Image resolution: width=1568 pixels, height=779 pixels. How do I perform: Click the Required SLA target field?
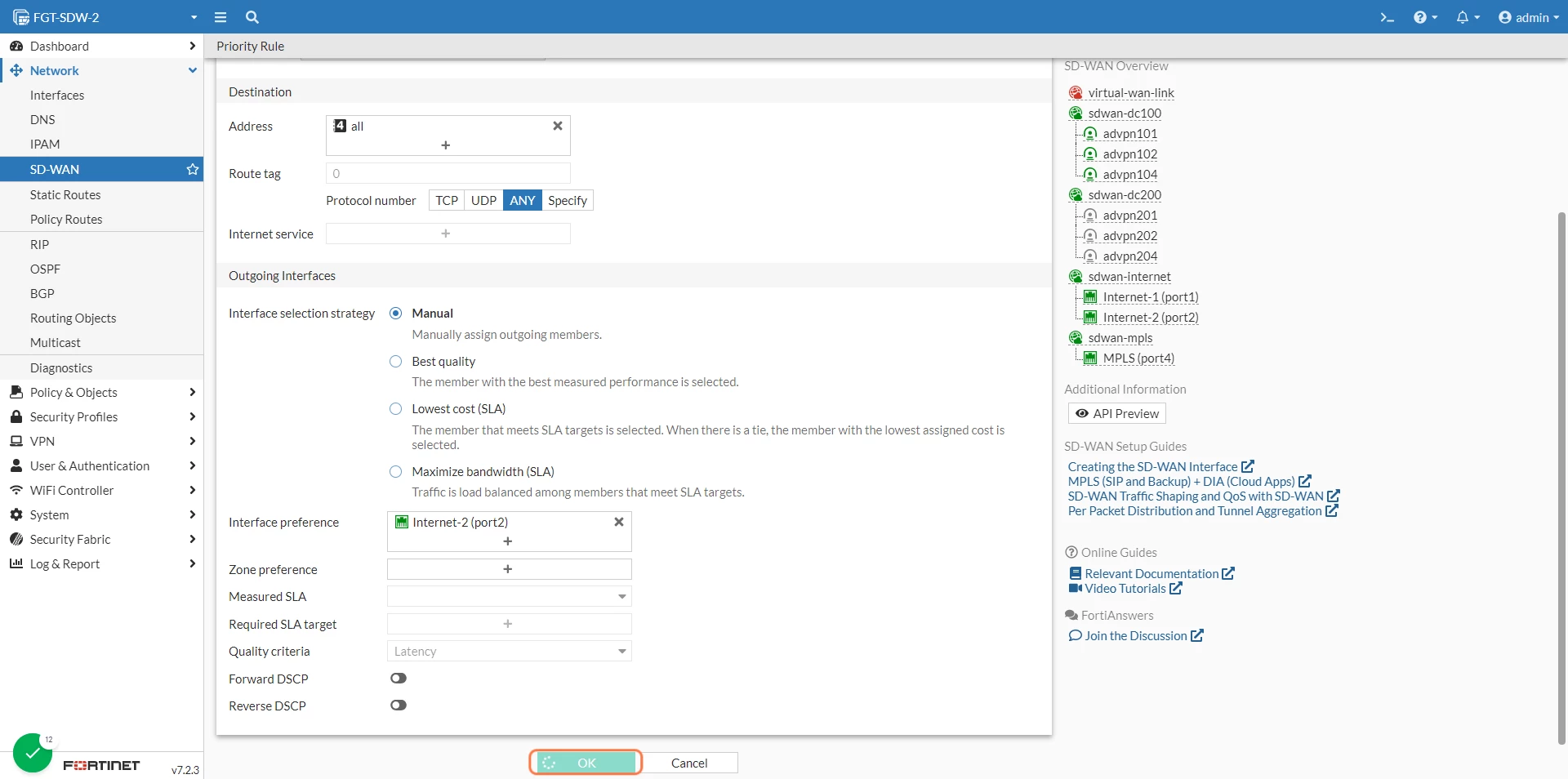[509, 624]
